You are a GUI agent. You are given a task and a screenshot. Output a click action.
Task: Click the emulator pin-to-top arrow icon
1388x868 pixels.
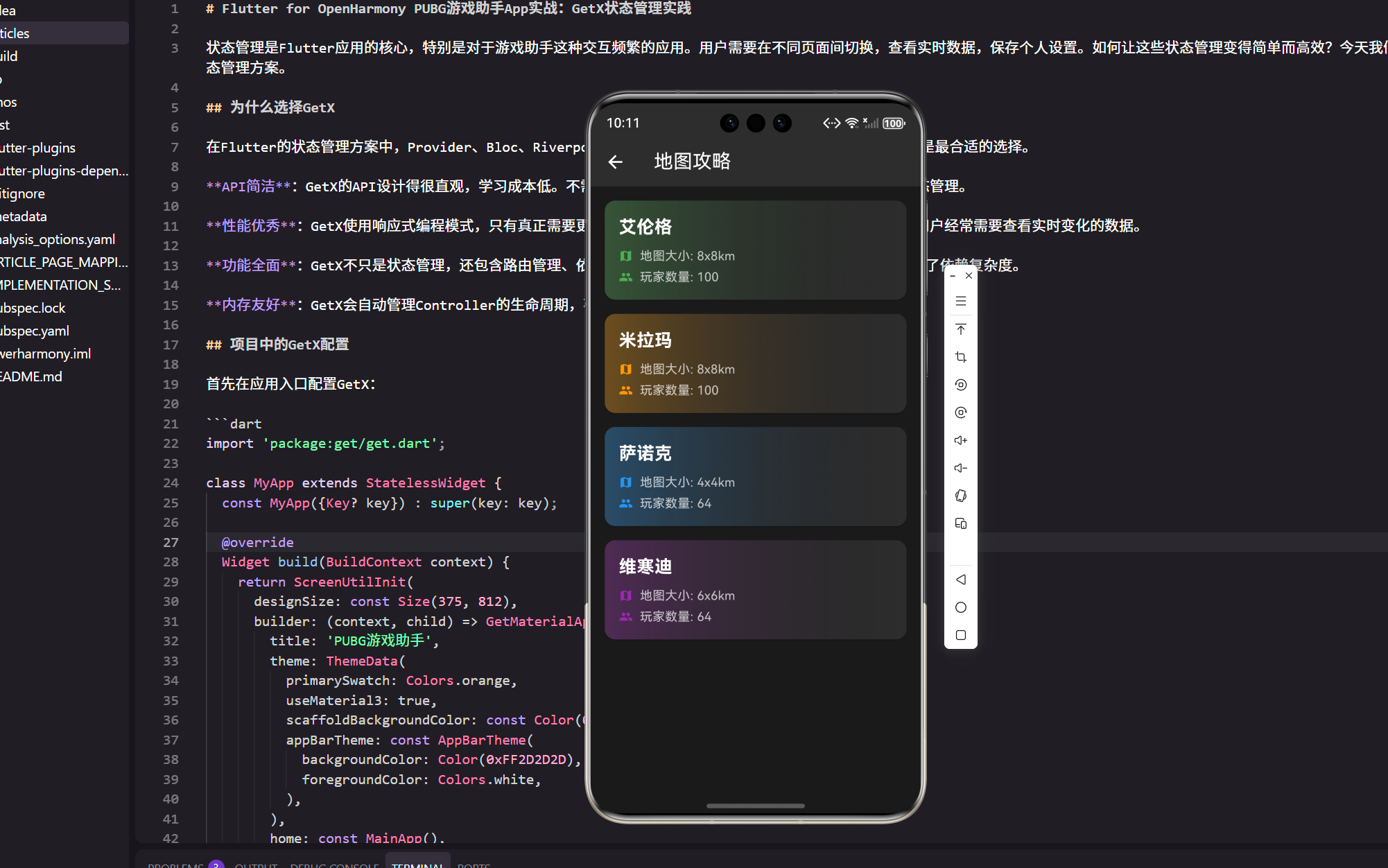(x=960, y=329)
